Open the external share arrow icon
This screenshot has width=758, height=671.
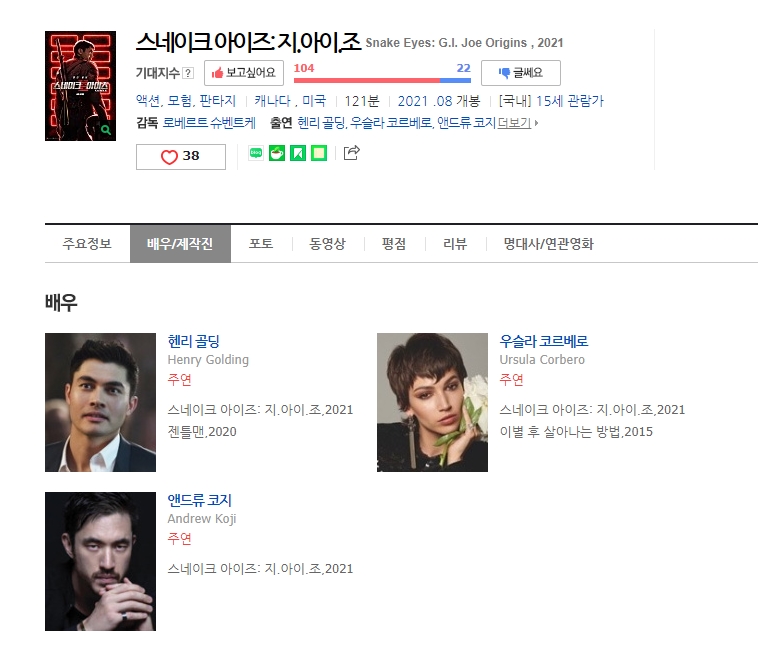pos(351,153)
